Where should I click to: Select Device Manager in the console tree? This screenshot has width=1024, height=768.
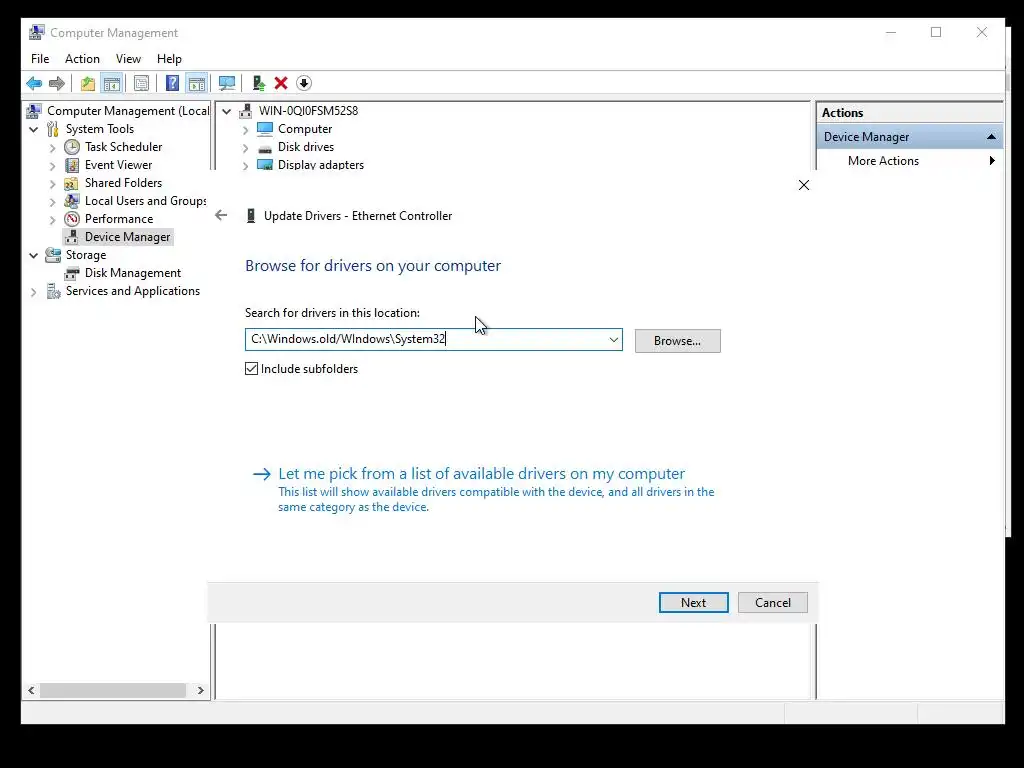(x=127, y=237)
